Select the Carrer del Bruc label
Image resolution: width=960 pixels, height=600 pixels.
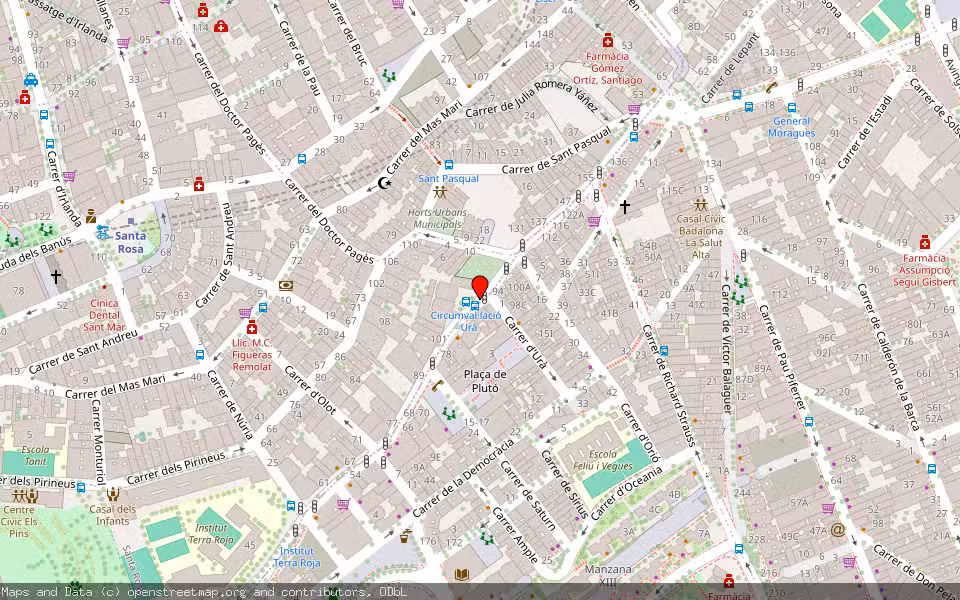pos(348,34)
